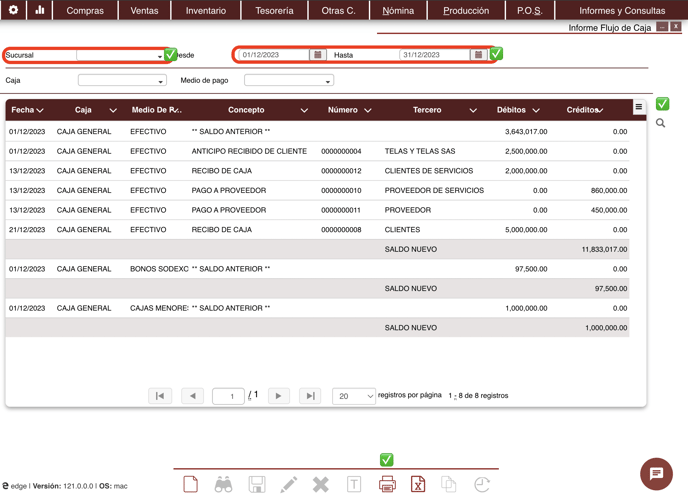Click the clock history icon
688x495 pixels.
point(482,484)
